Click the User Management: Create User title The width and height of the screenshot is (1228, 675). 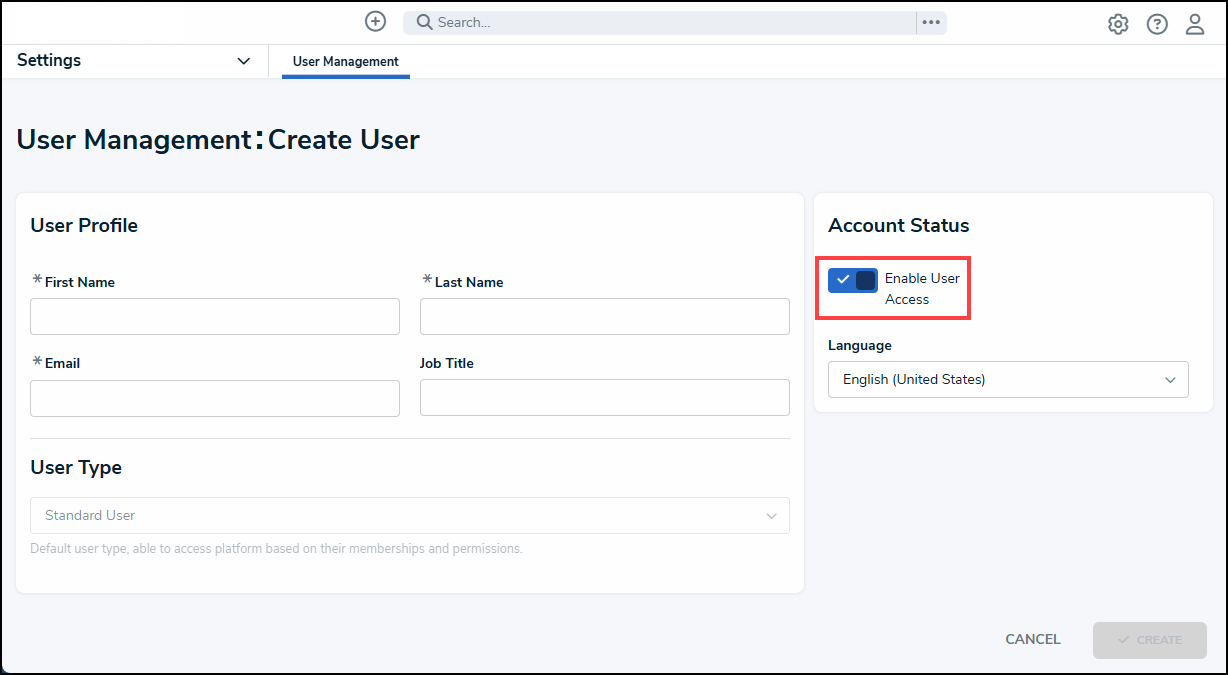[218, 139]
